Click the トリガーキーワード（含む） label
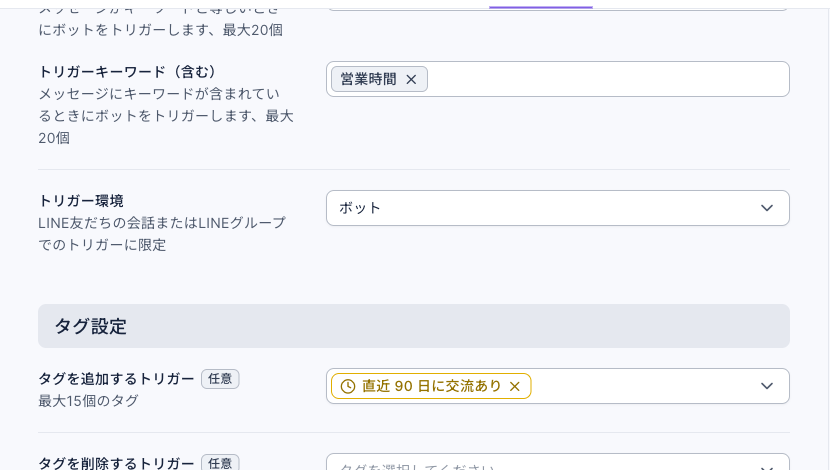 click(127, 71)
